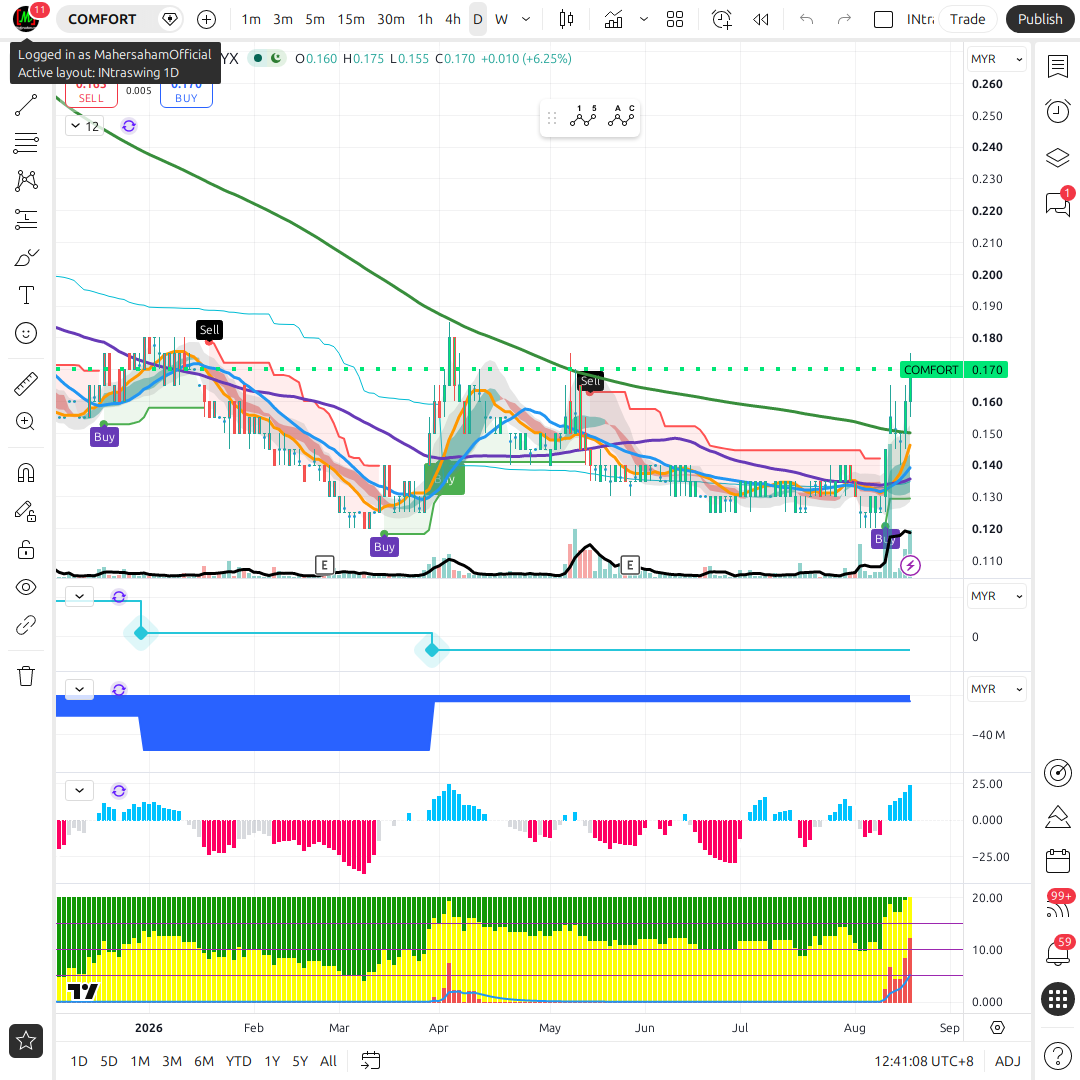Open the economic calendar panel

click(x=1057, y=861)
